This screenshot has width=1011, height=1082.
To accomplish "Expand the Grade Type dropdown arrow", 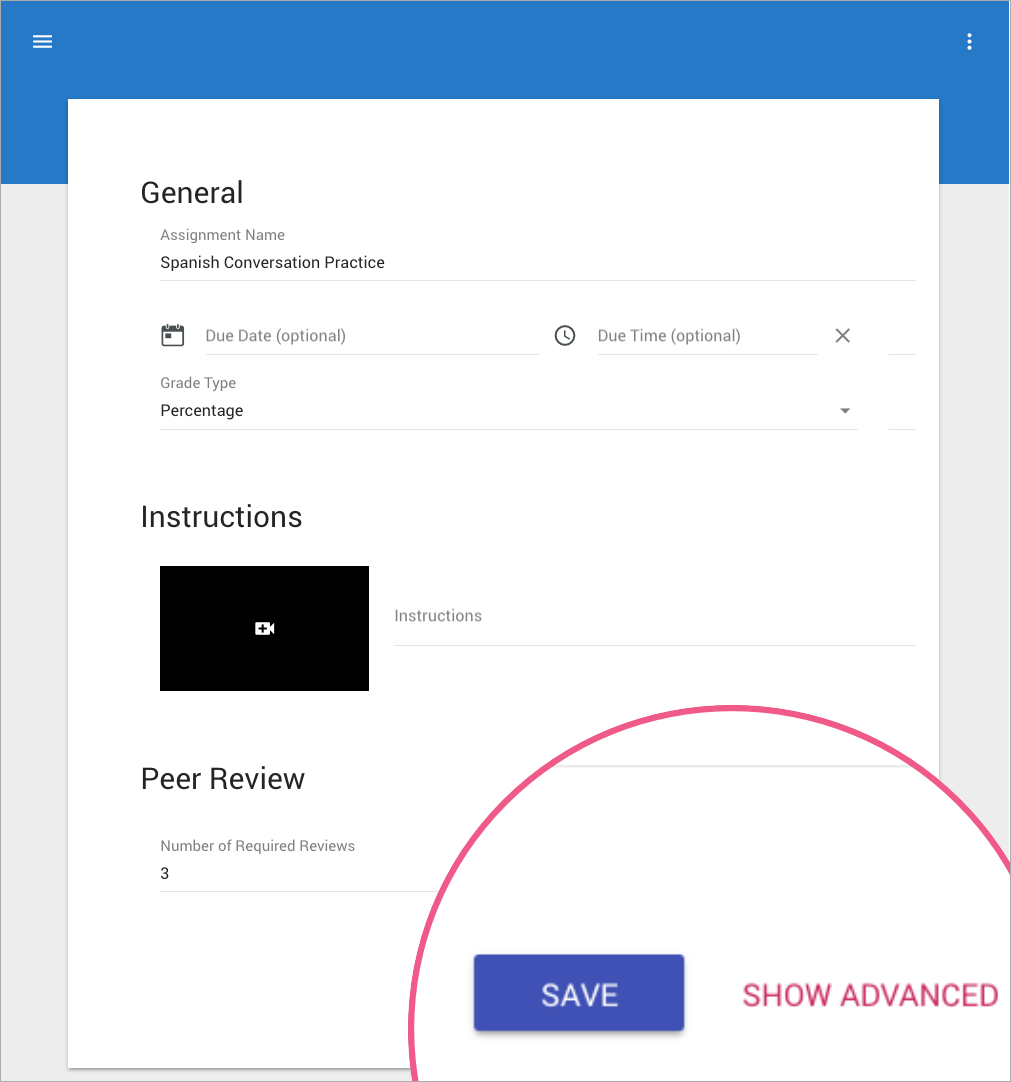I will tap(845, 411).
